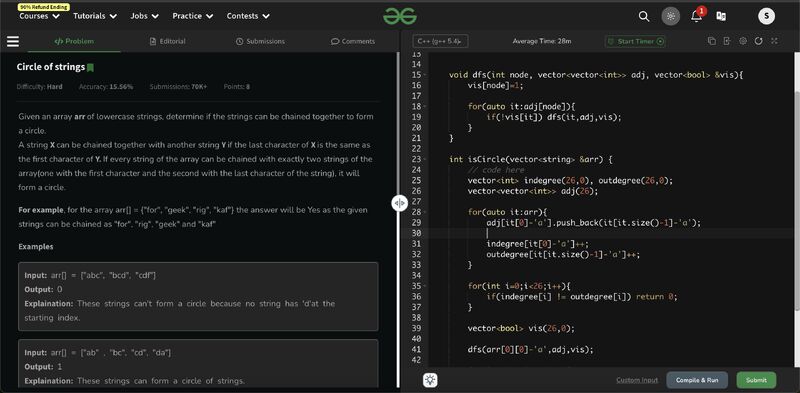Open the hamburger sidebar menu
This screenshot has height=393, width=800.
coord(13,41)
